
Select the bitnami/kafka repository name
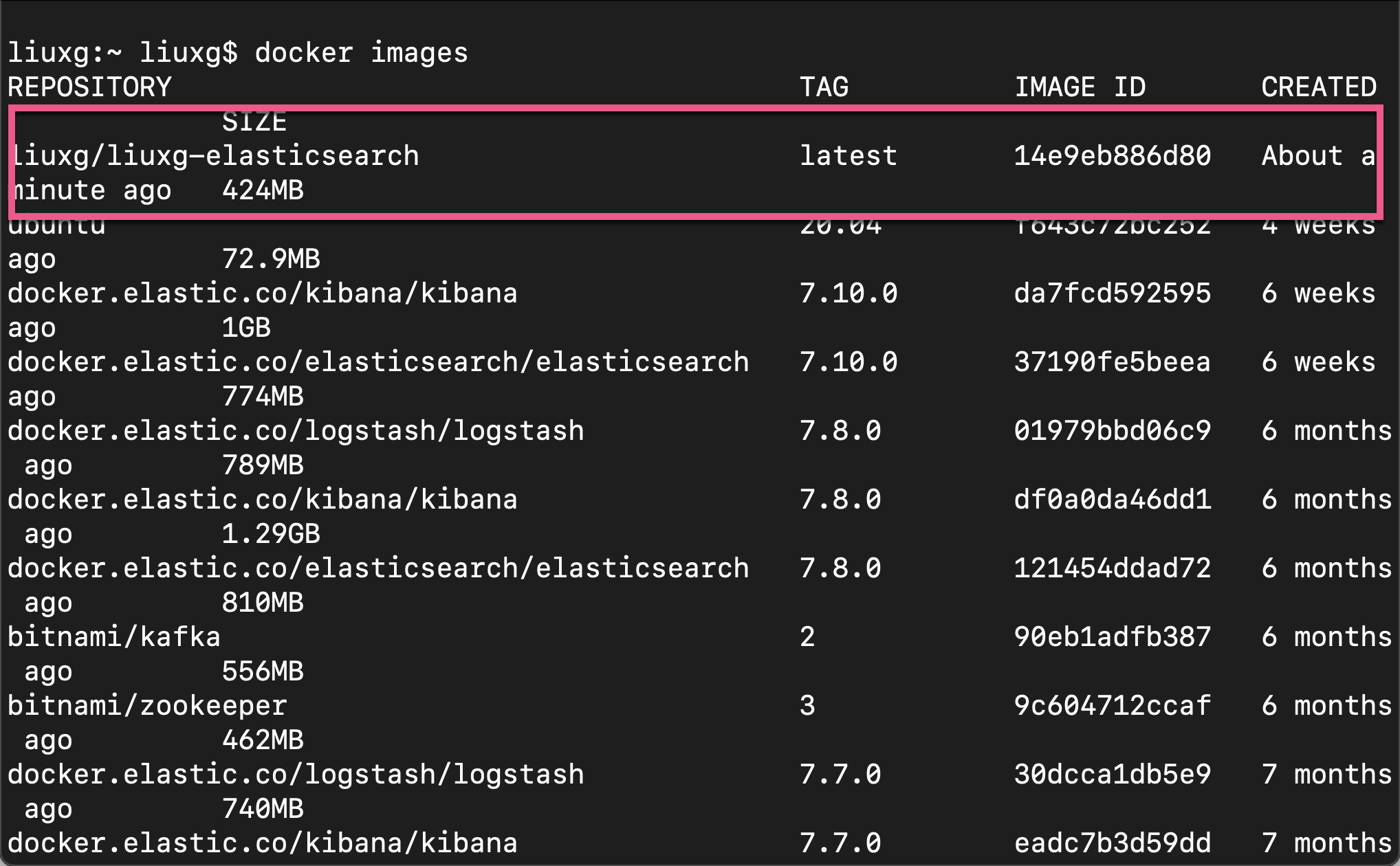coord(113,636)
